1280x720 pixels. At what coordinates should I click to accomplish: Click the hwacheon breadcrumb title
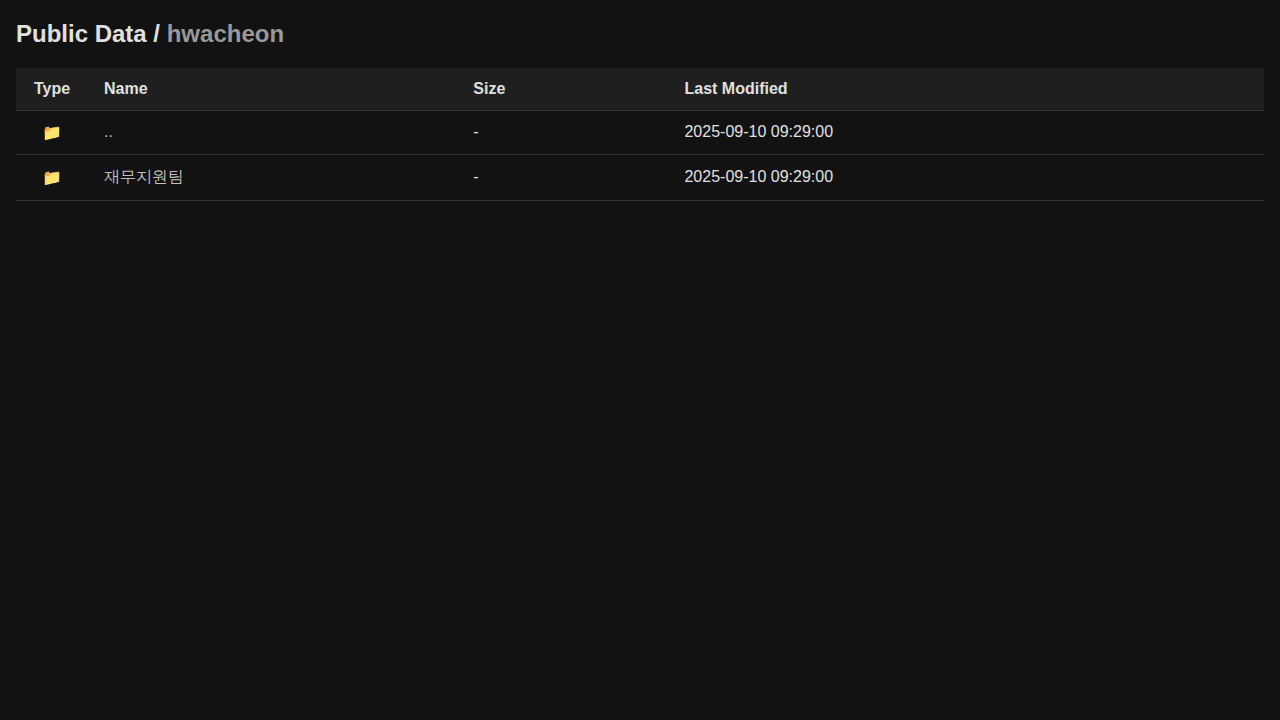point(225,34)
